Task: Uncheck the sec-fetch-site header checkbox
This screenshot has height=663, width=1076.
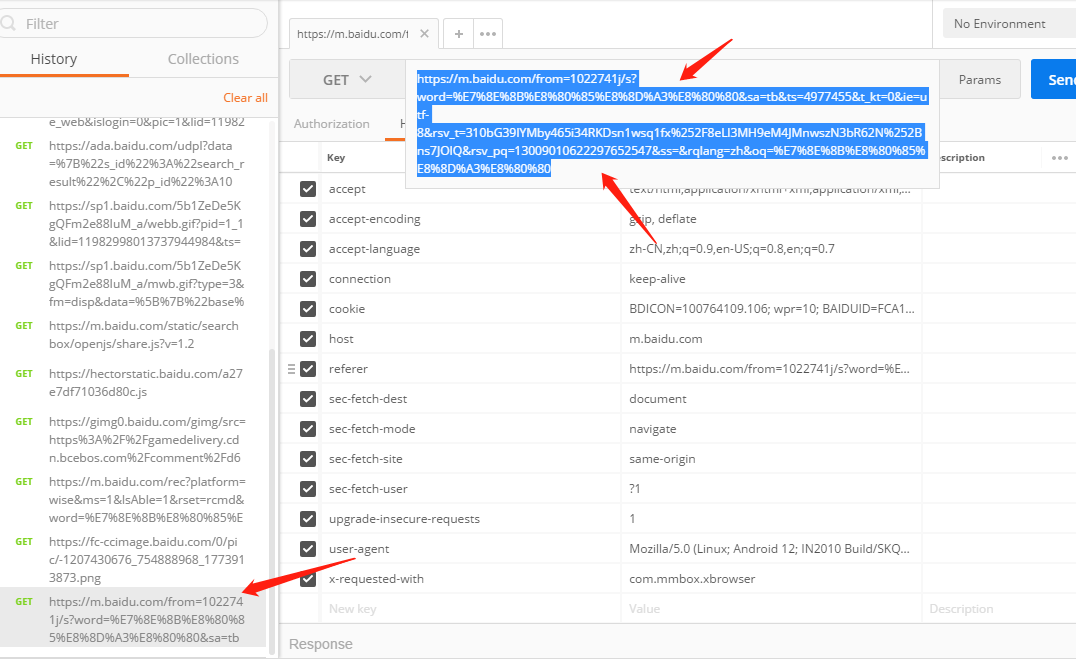Action: click(308, 459)
